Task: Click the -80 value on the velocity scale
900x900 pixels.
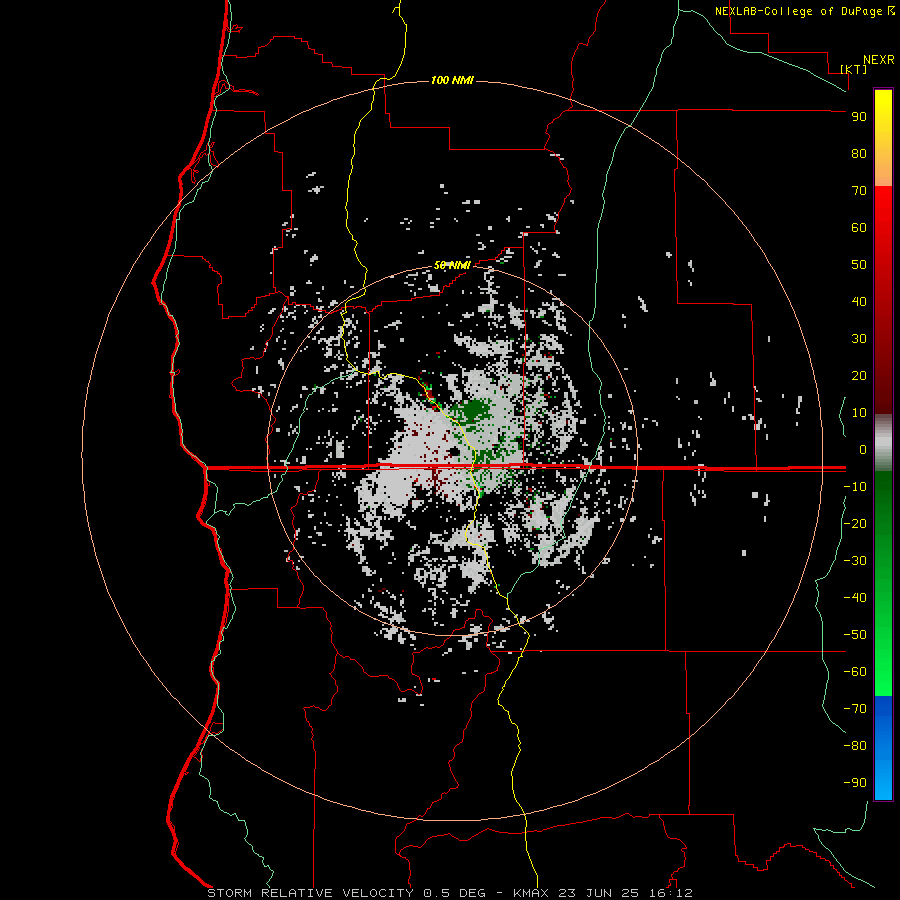Action: [855, 746]
